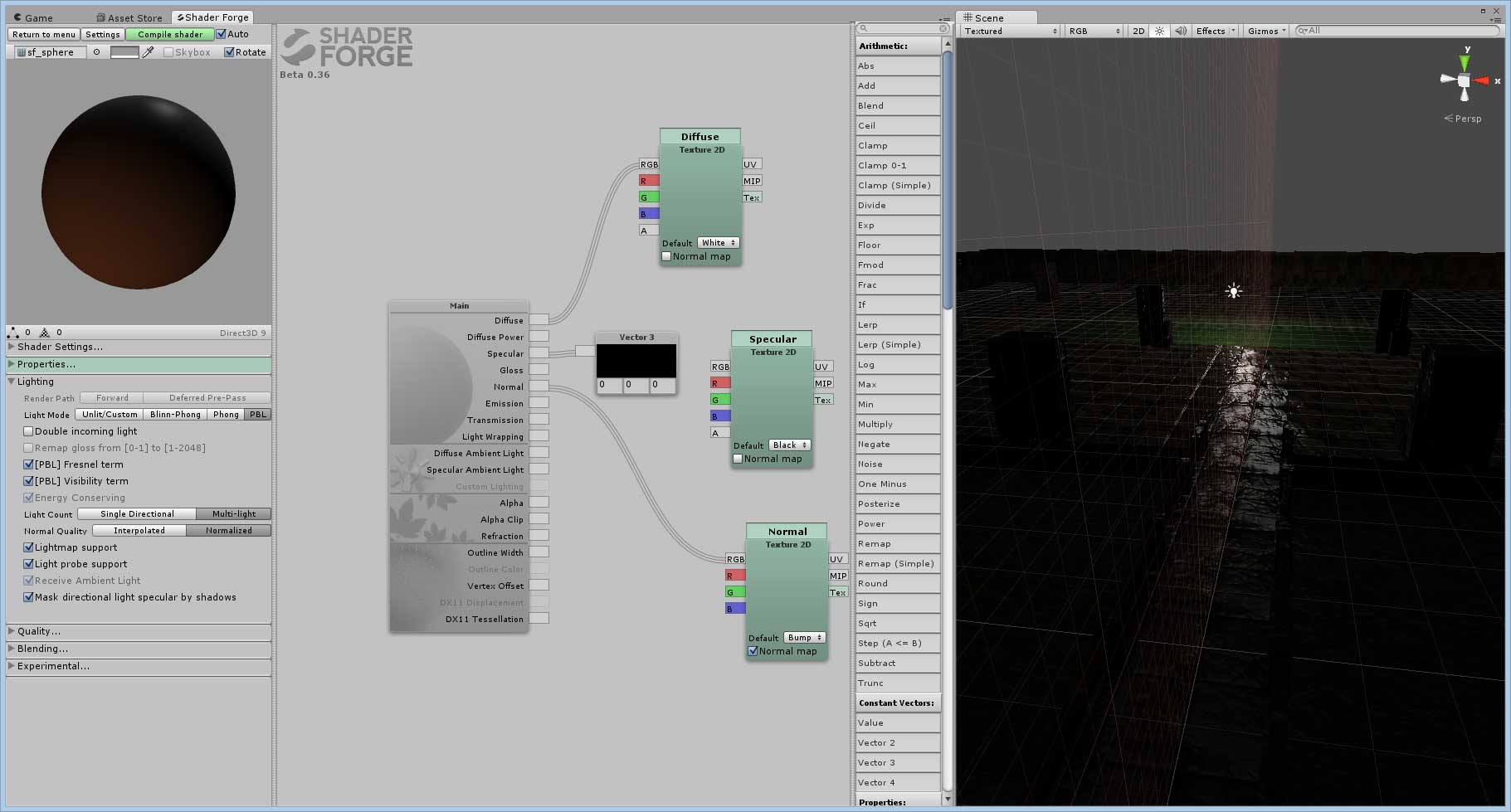Expand the Experimental section
The width and height of the screenshot is (1511, 812).
tap(139, 667)
